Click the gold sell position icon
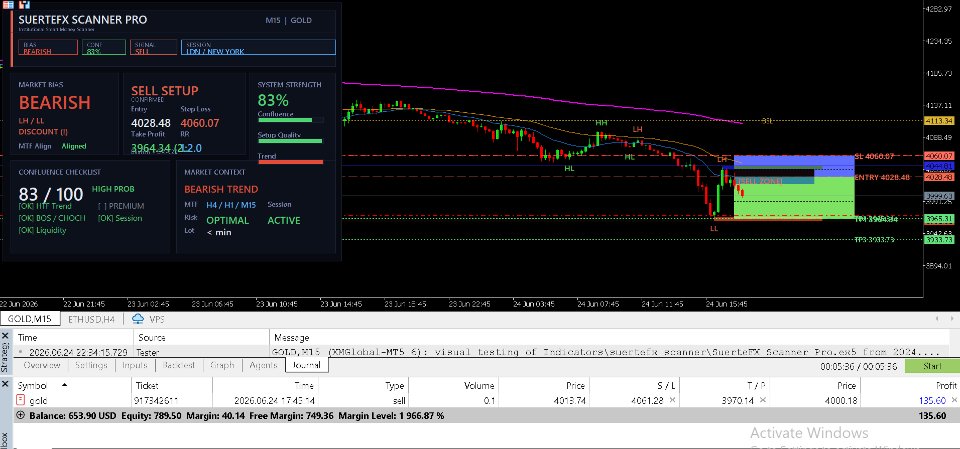960x449 pixels. [x=21, y=401]
